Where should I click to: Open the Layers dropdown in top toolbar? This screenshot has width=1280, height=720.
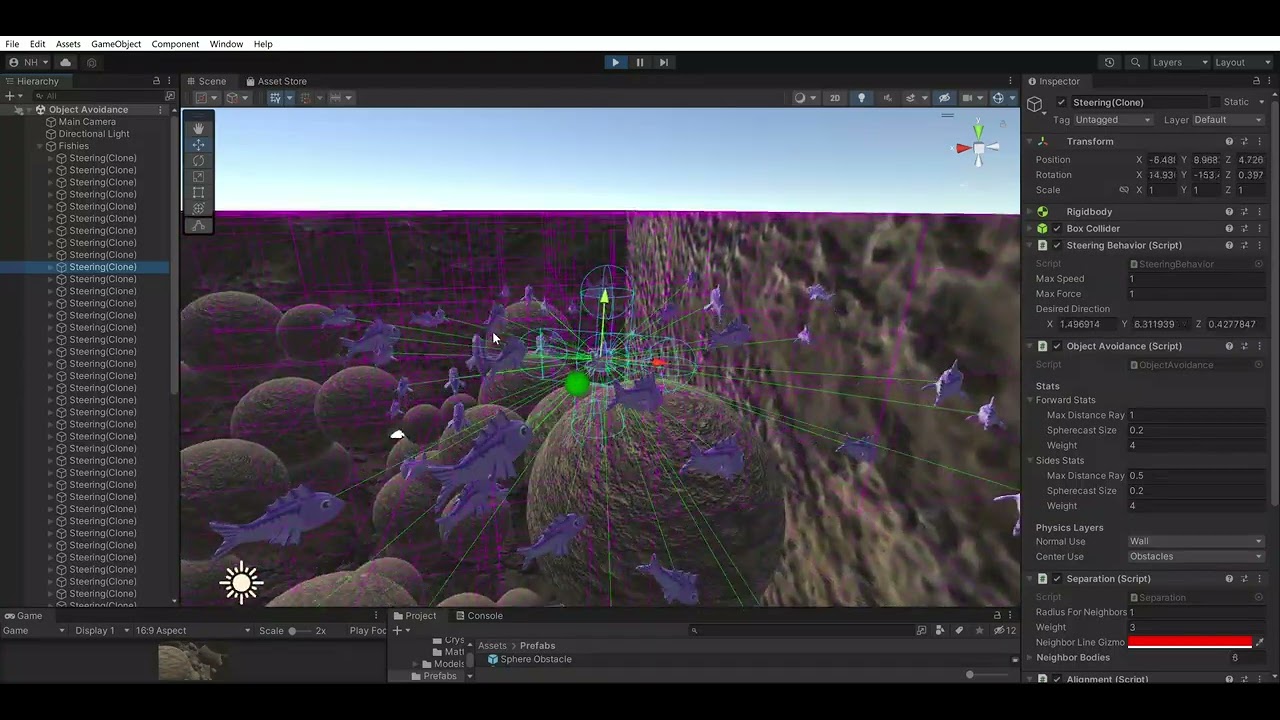pos(1179,62)
